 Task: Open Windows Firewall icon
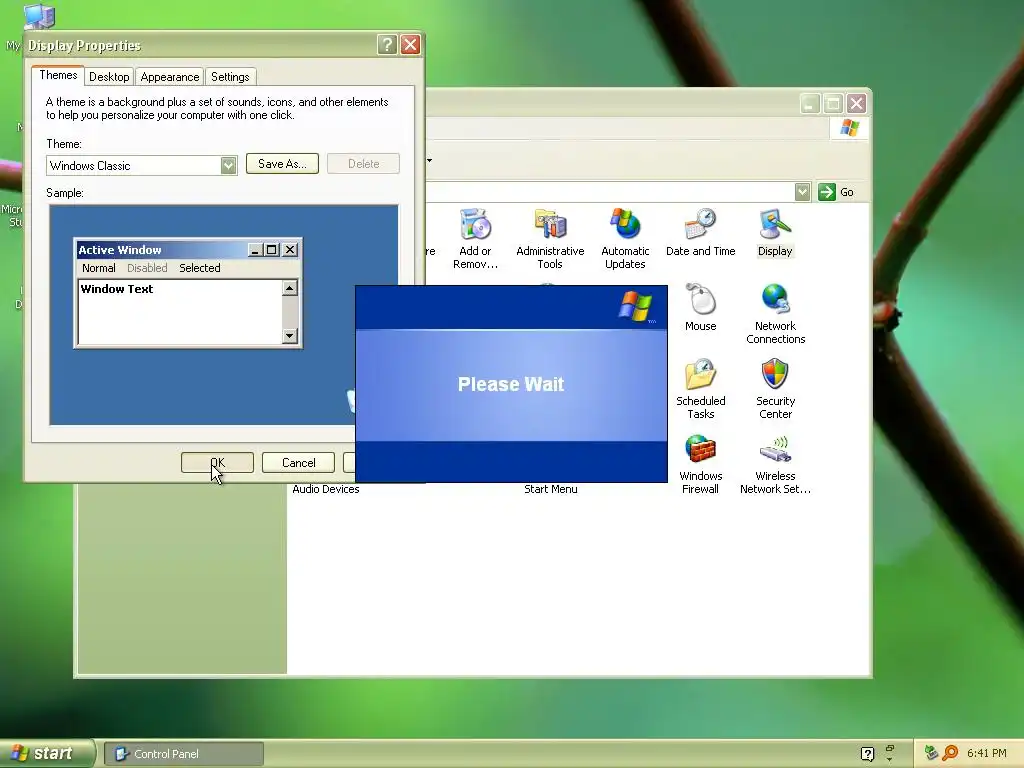pos(700,464)
